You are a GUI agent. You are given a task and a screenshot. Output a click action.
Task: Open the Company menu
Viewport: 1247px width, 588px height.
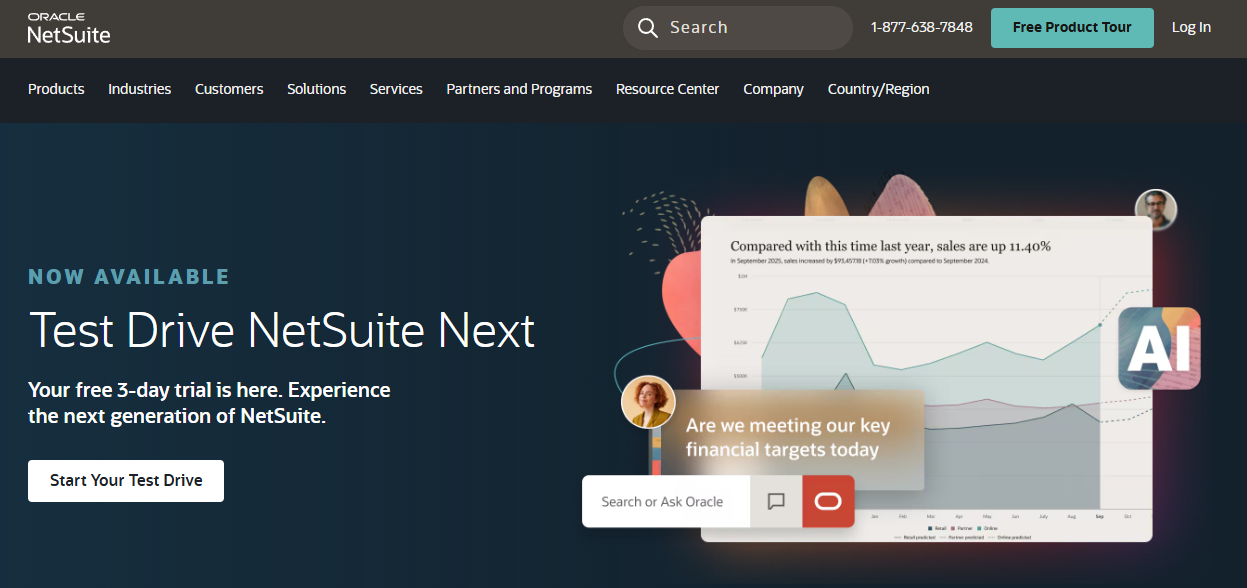(773, 89)
